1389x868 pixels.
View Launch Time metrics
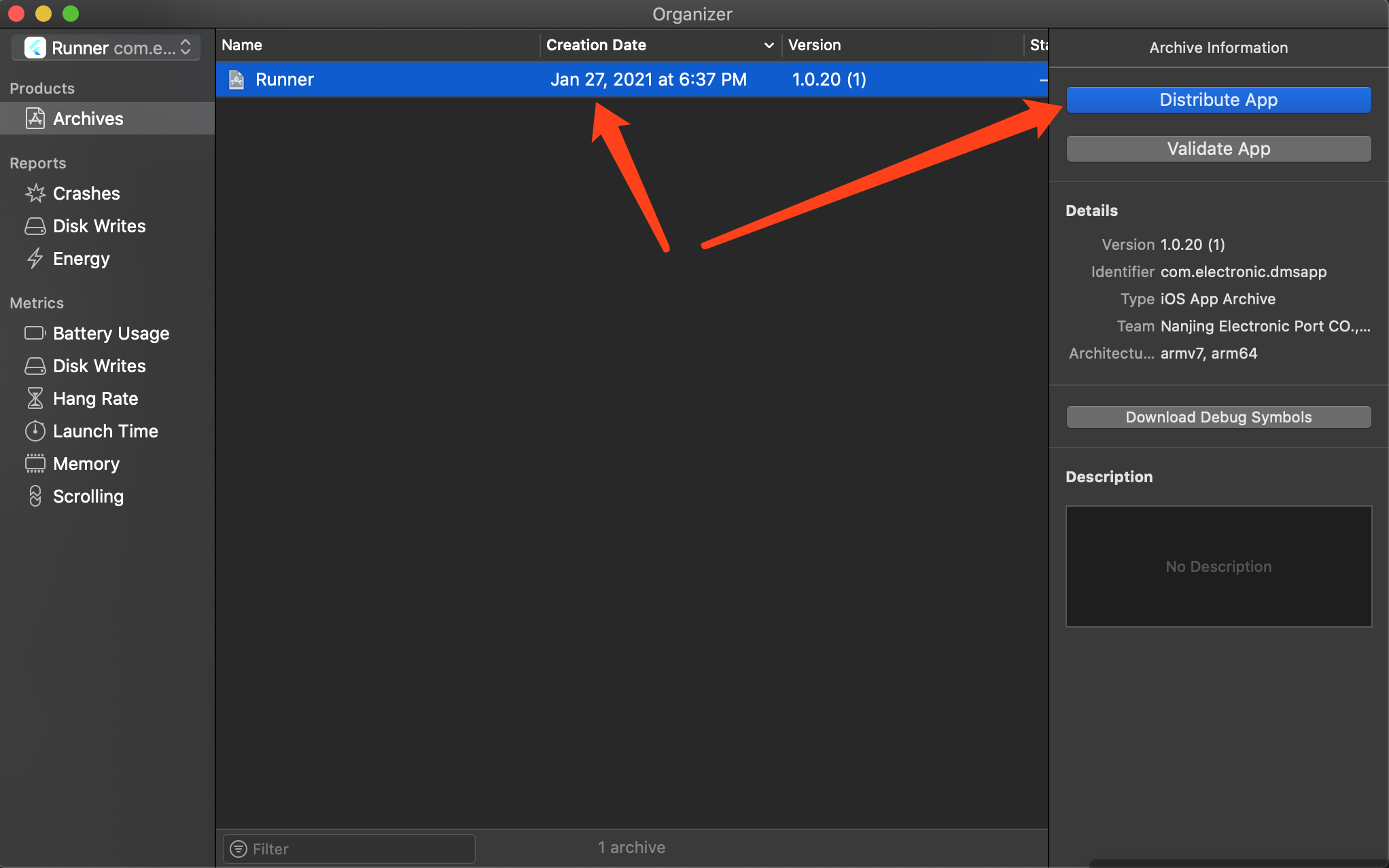point(105,431)
